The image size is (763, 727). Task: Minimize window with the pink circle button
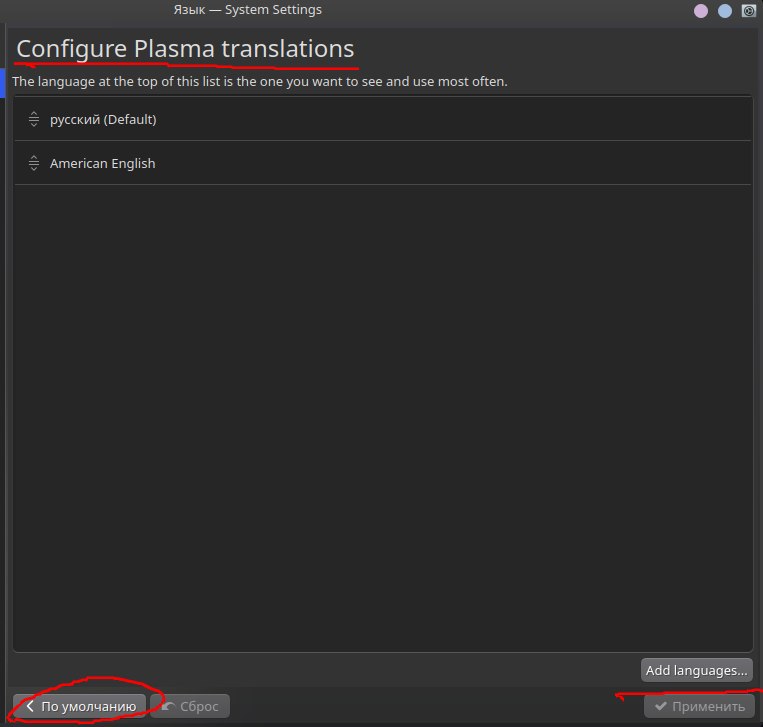[x=701, y=11]
